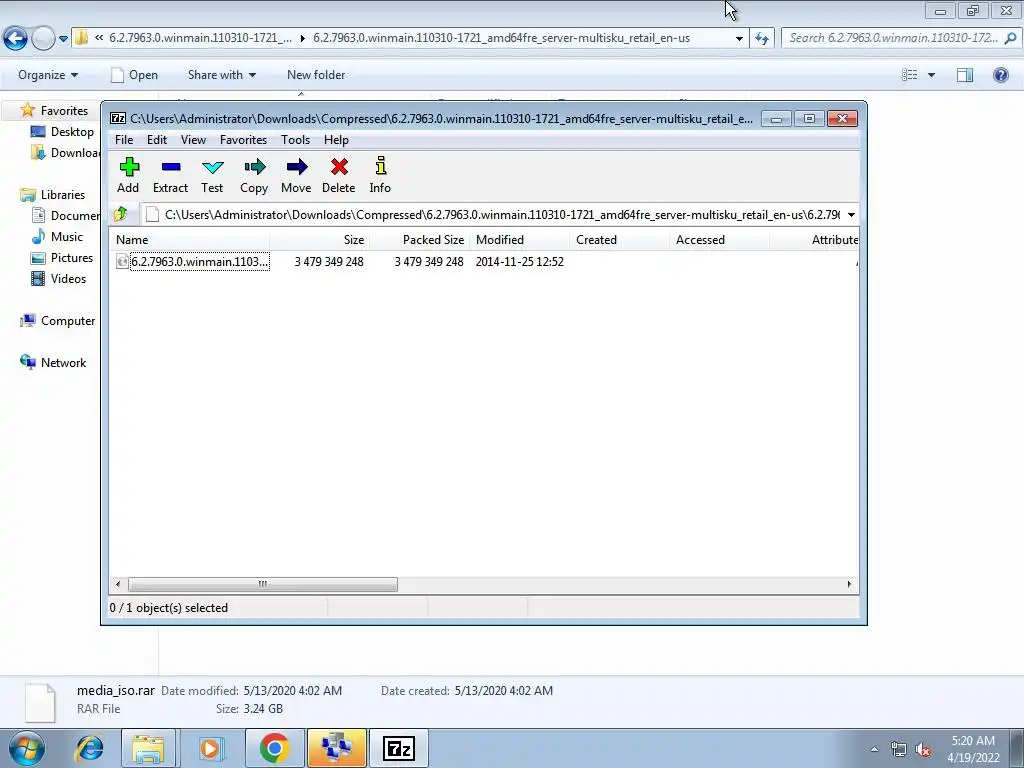Click the media_iso.rar file icon in details pane

click(40, 702)
